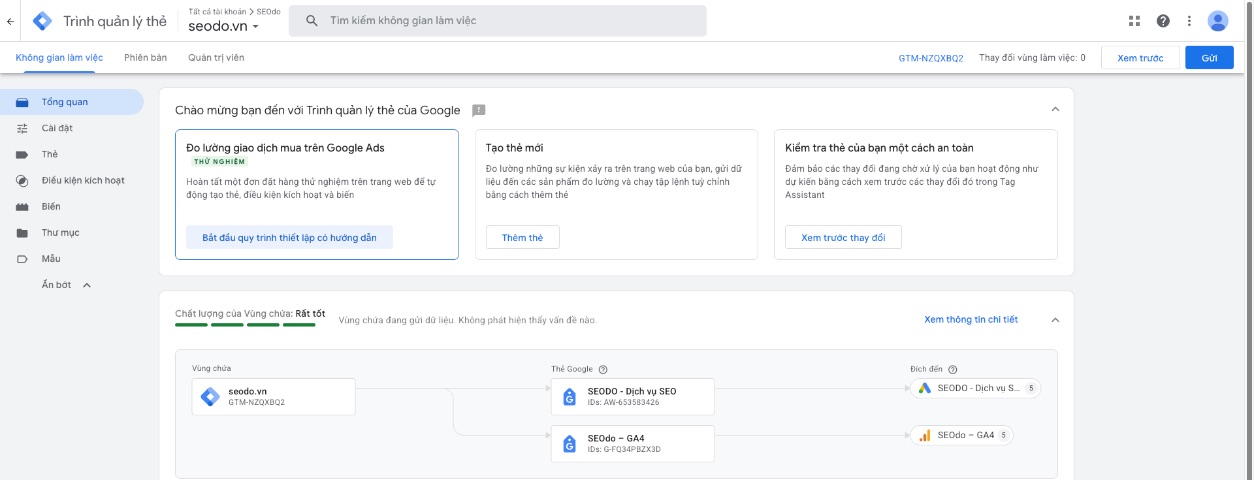Viewport: 1254px width, 480px height.
Task: Collapse the container quality panel chevron
Action: click(1054, 320)
